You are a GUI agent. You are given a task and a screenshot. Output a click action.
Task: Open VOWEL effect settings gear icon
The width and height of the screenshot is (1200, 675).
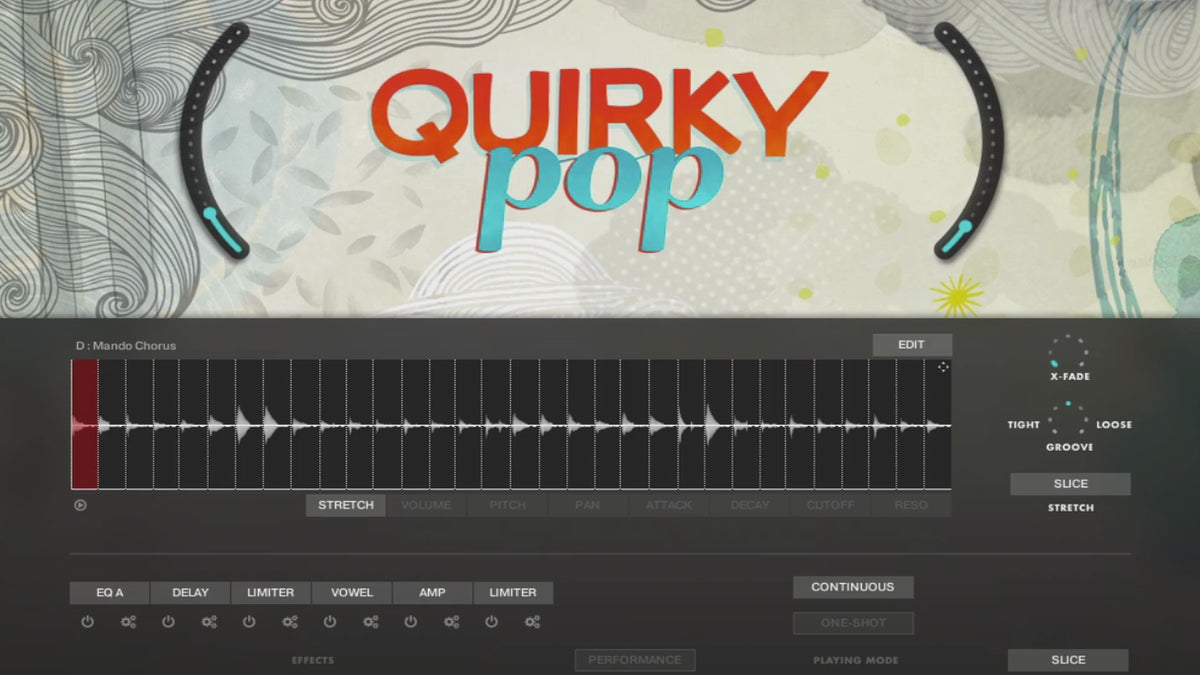[x=371, y=622]
